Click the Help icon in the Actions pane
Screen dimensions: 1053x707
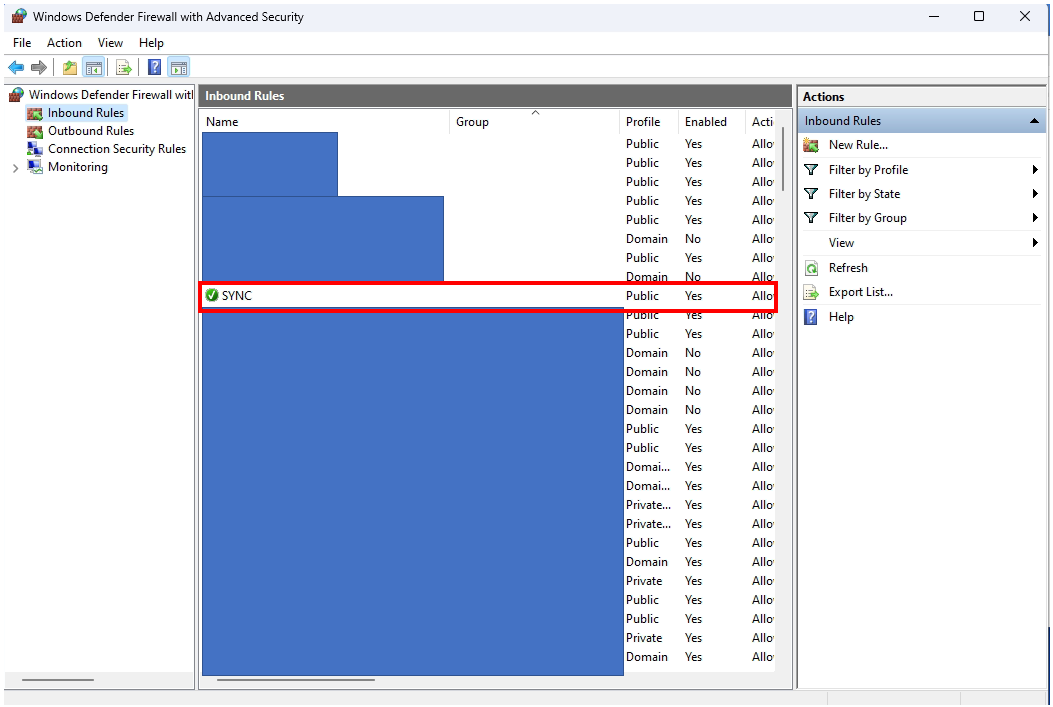pyautogui.click(x=811, y=317)
